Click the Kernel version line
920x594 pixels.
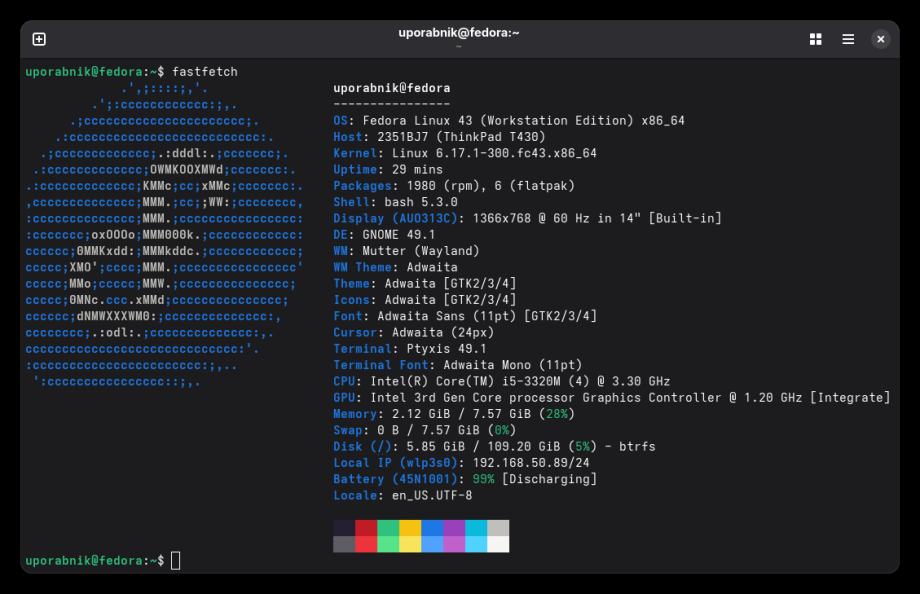465,153
